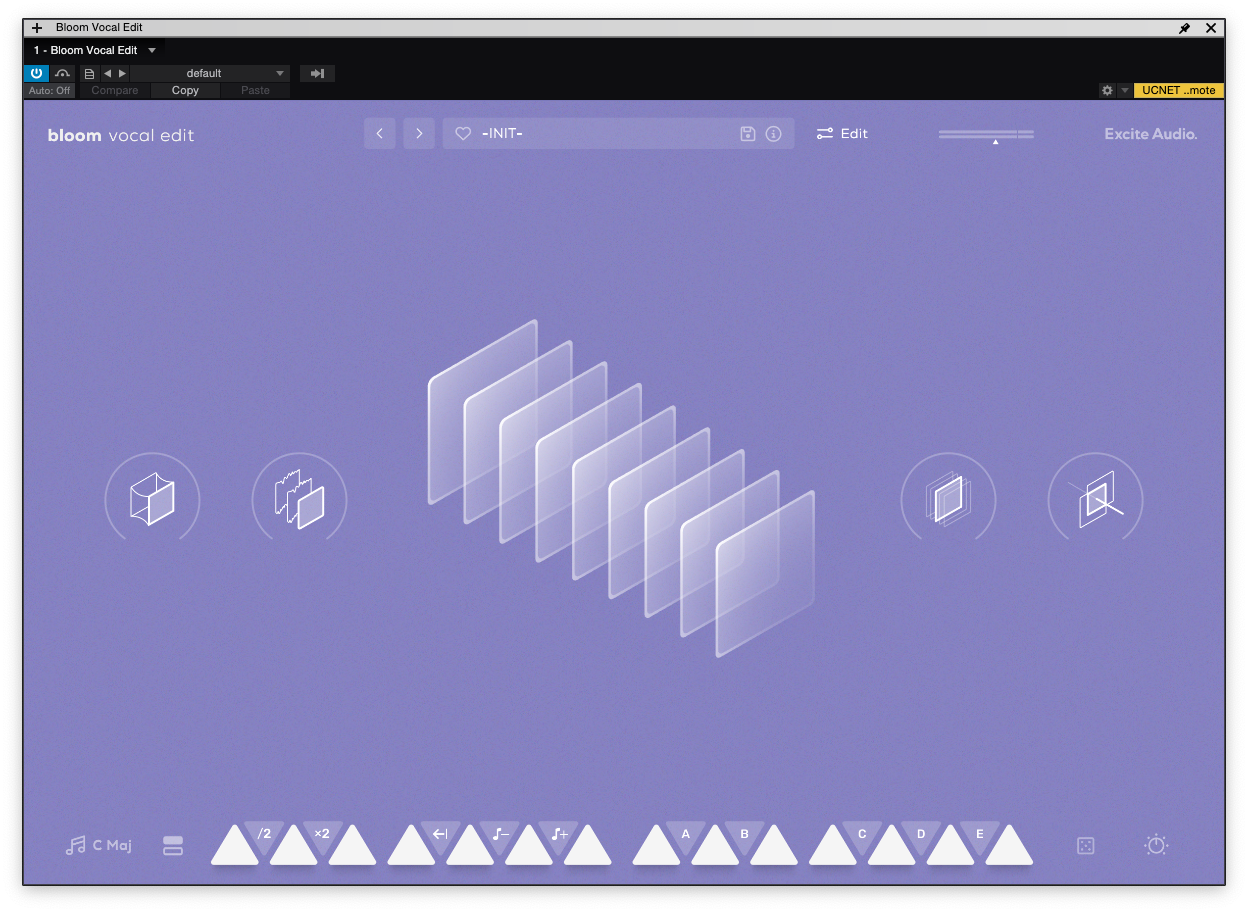This screenshot has width=1248, height=912.
Task: Open the 'default' preset dropdown
Action: click(x=210, y=73)
